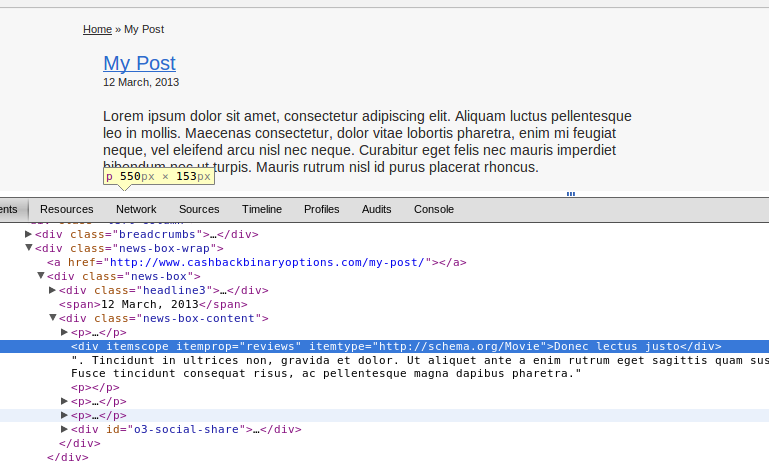
Task: Switch to the Audits tab
Action: pyautogui.click(x=377, y=209)
